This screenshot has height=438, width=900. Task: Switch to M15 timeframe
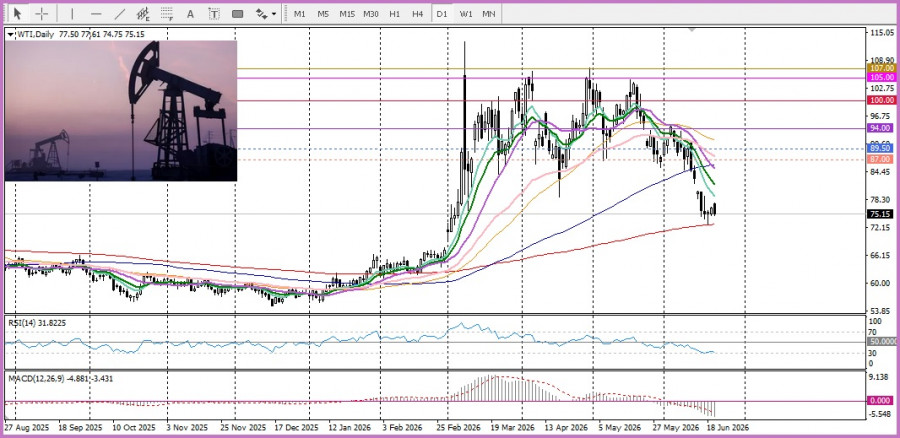click(x=347, y=13)
